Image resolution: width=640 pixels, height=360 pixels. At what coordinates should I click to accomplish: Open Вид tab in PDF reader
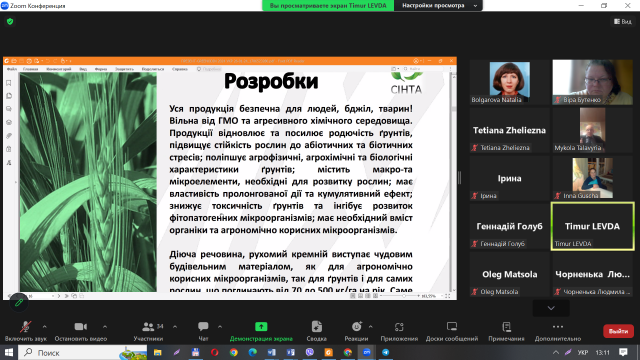click(x=83, y=69)
